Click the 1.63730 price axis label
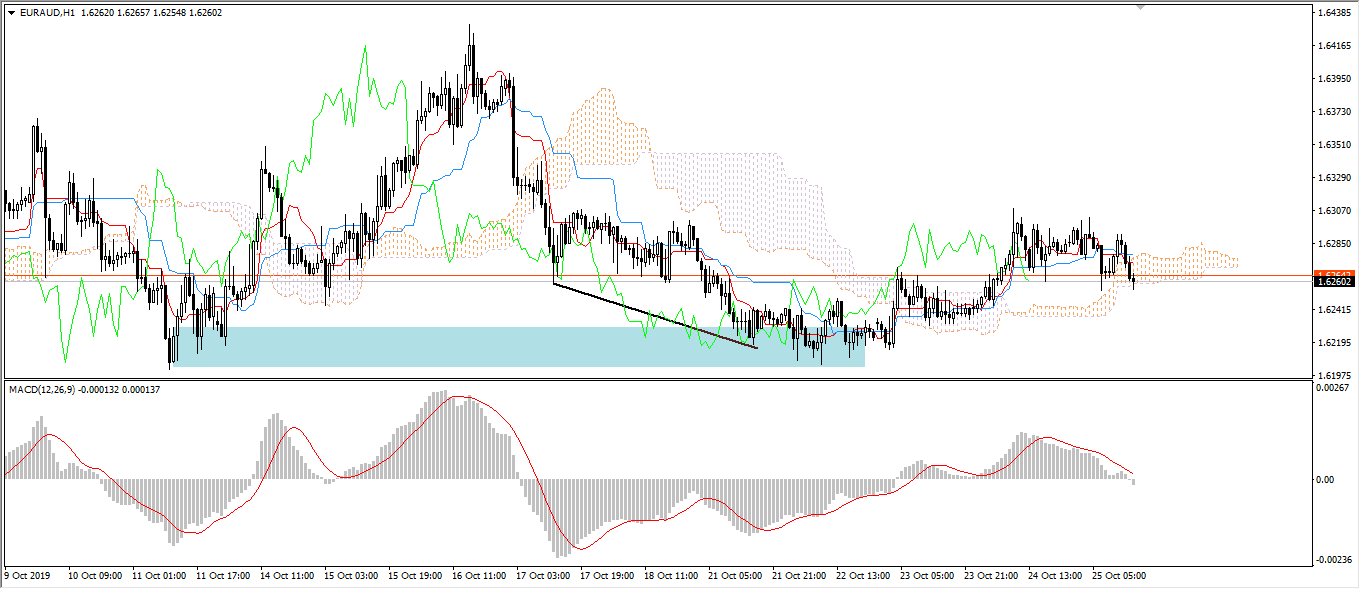This screenshot has height=589, width=1360. point(1334,112)
